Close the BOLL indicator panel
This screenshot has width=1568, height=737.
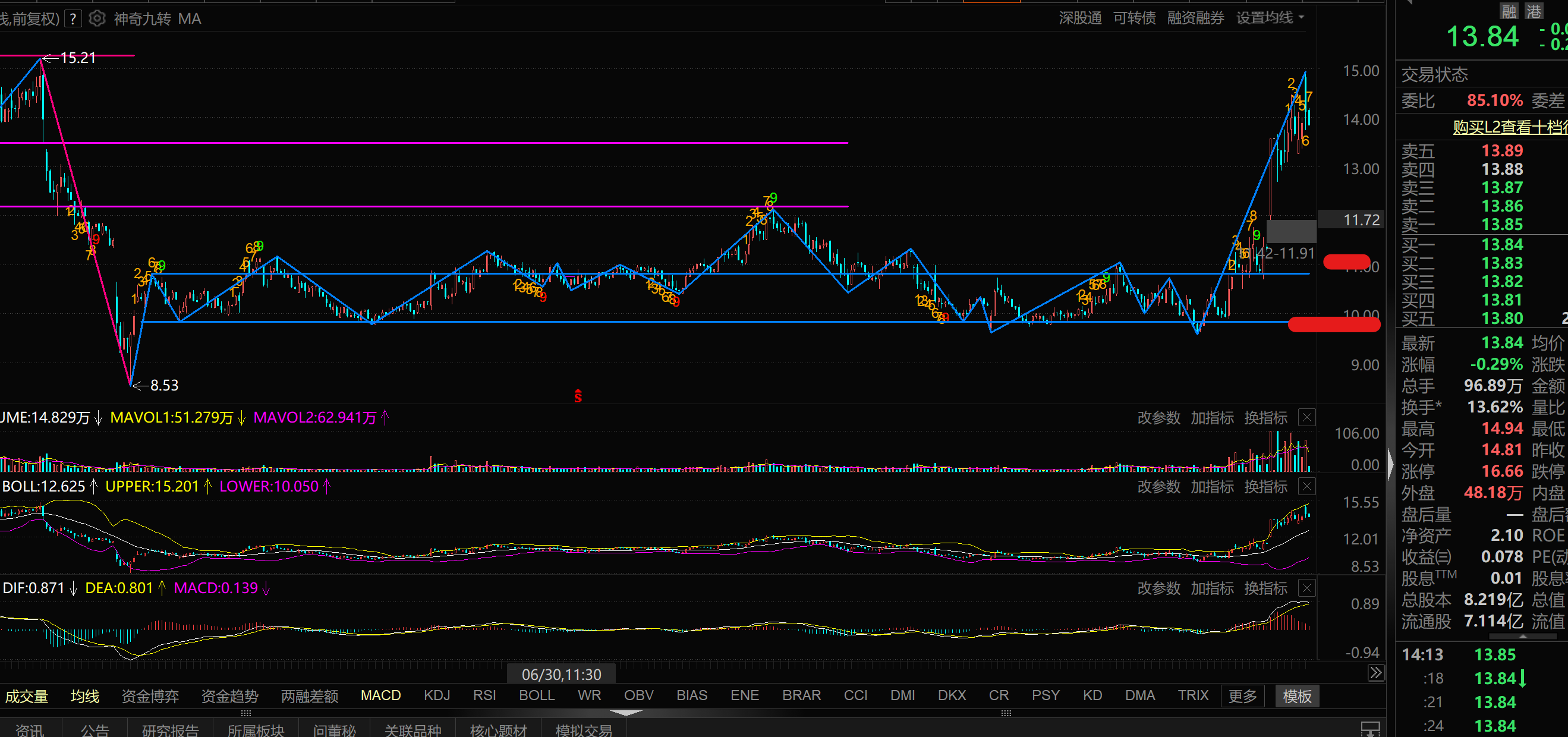pos(1307,486)
